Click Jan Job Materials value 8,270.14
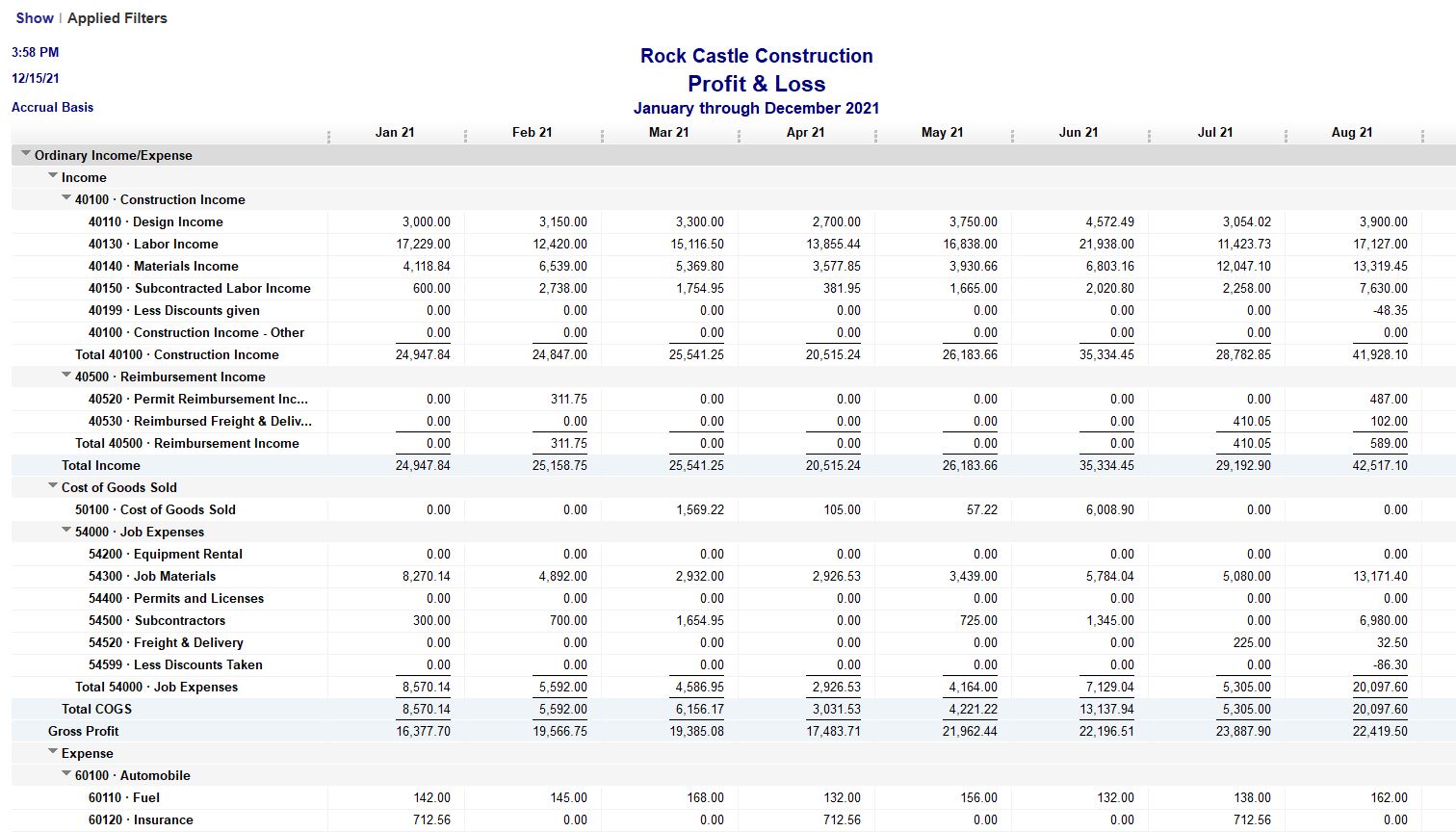This screenshot has width=1456, height=832. [426, 576]
